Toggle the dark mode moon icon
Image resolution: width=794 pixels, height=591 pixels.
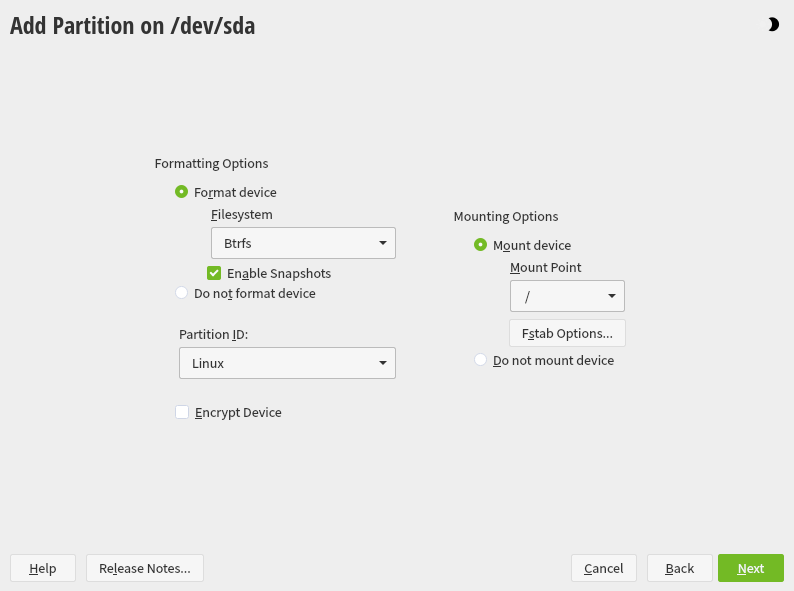click(x=773, y=25)
